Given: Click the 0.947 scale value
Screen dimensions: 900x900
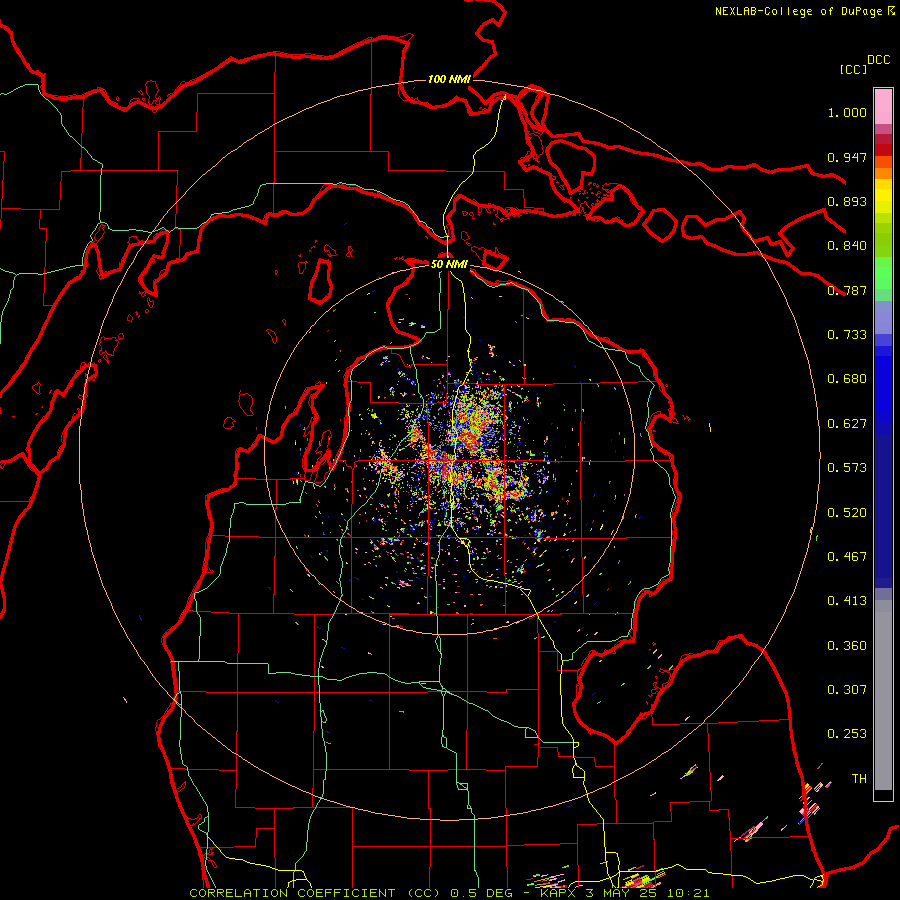Looking at the screenshot, I should click(x=847, y=157).
